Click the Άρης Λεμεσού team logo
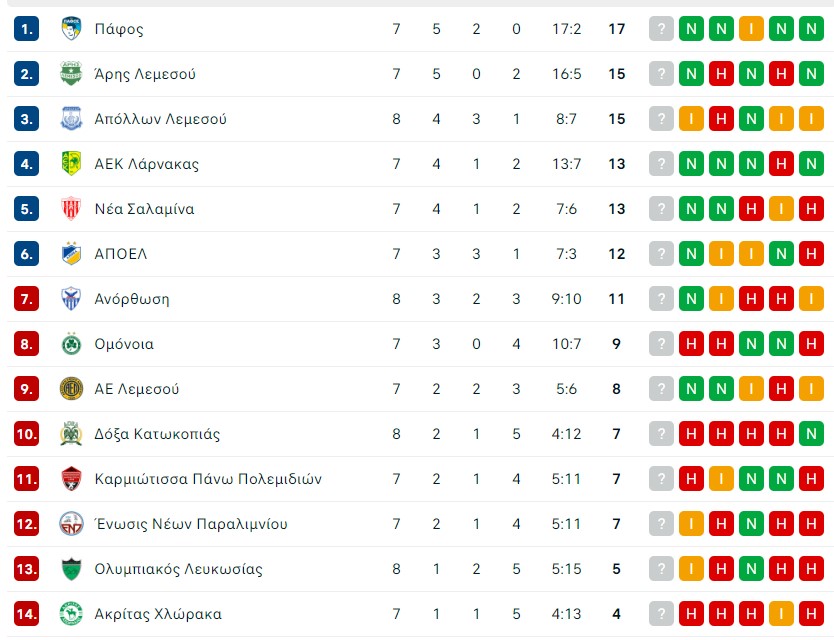 tap(71, 73)
